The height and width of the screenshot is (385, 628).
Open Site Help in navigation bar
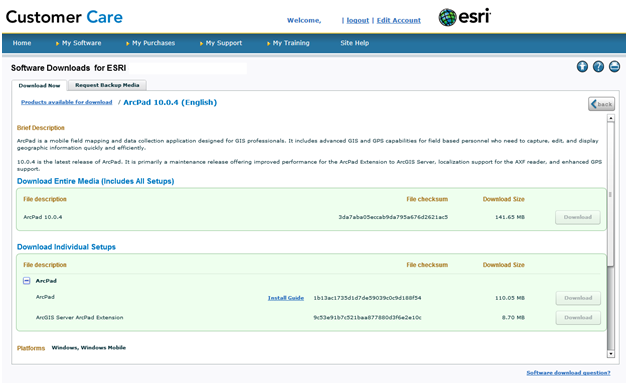(x=354, y=43)
